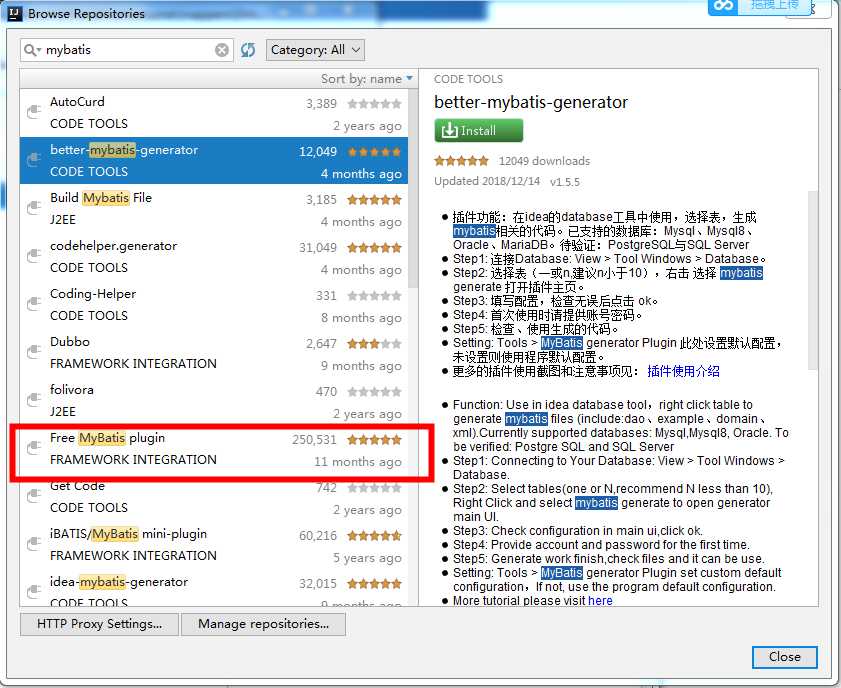Click the cloud upload icon at top right
The image size is (841, 688).
(723, 6)
